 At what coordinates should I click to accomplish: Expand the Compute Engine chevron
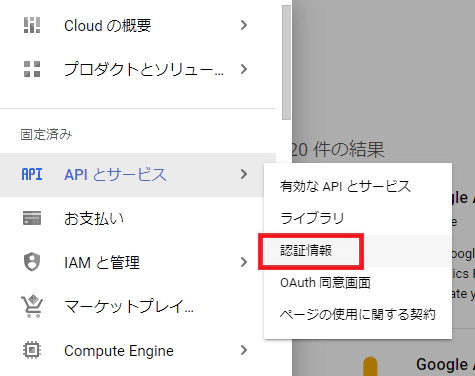pos(244,350)
